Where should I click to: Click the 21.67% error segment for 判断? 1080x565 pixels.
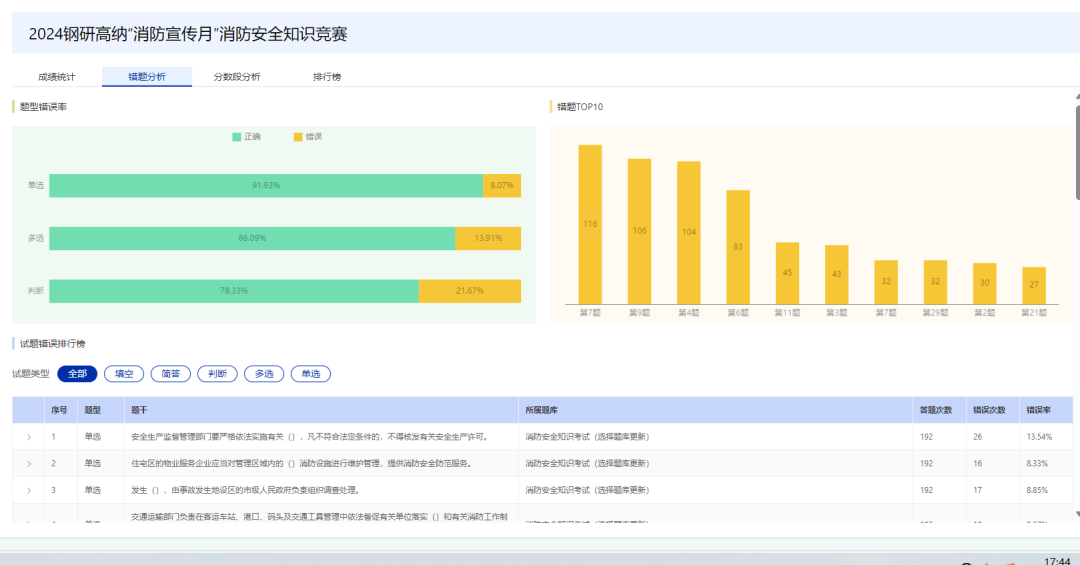[469, 291]
